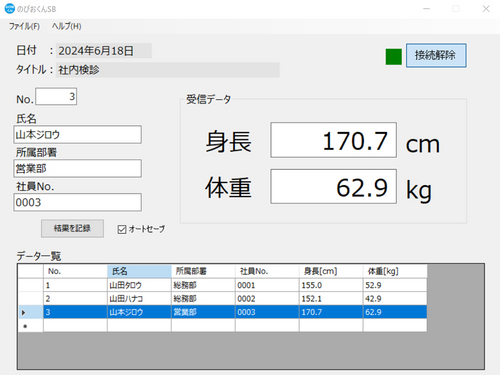500x375 pixels.
Task: Click the 総務部 cell in row 1
Action: 203,285
